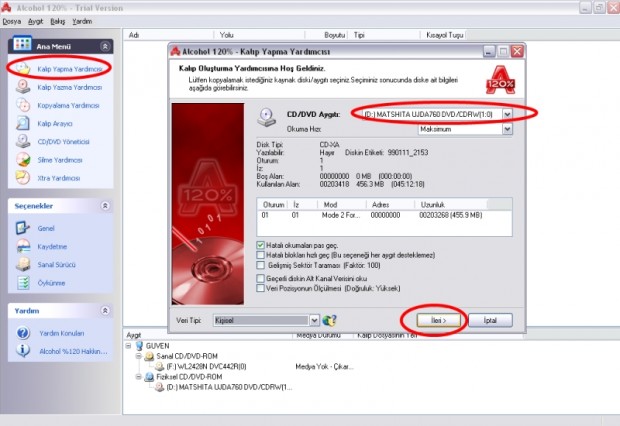
Task: Open Öykünme settings link
Action: [51, 283]
